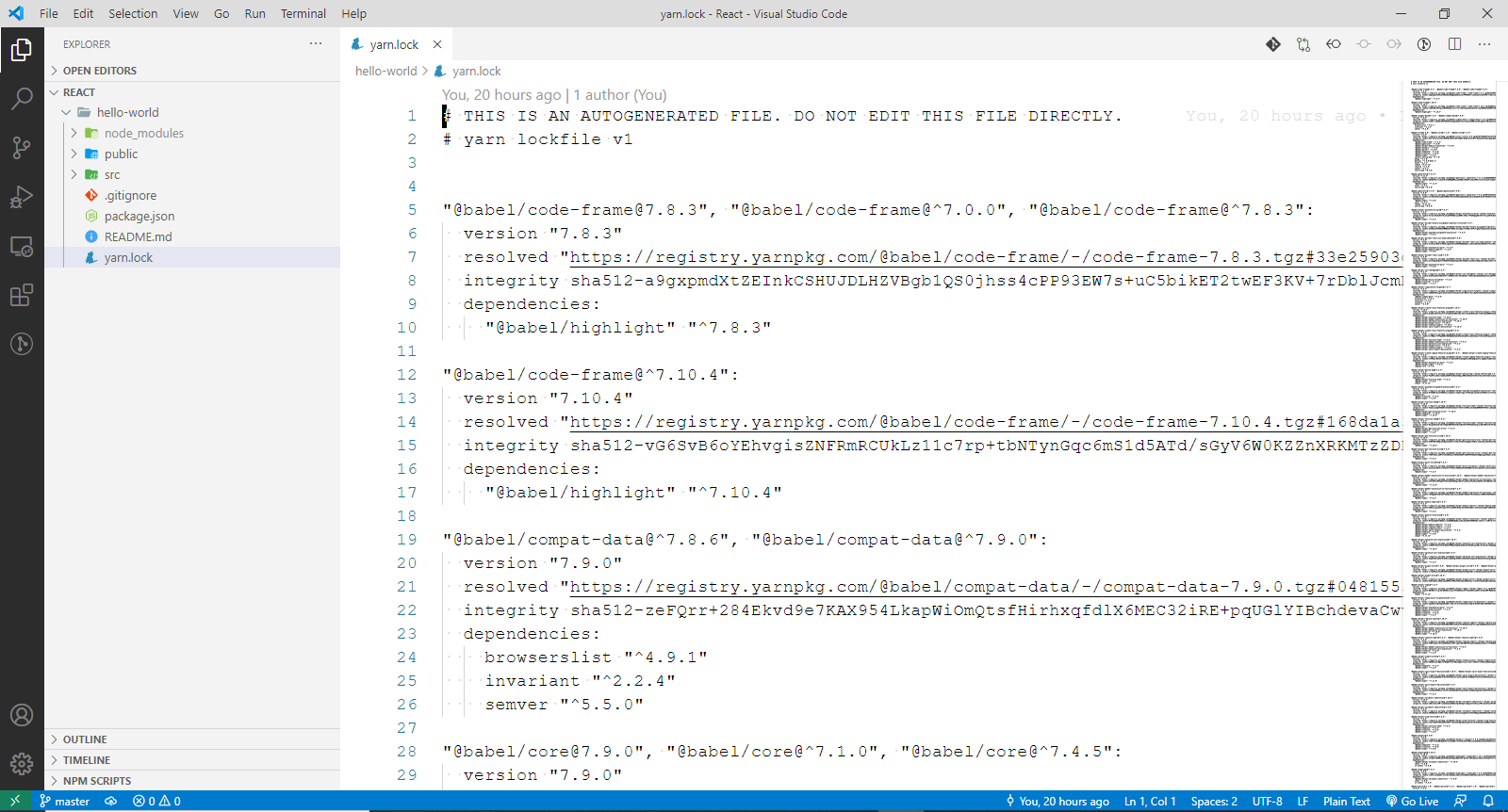
Task: Open README.md in the file tree
Action: point(192,236)
